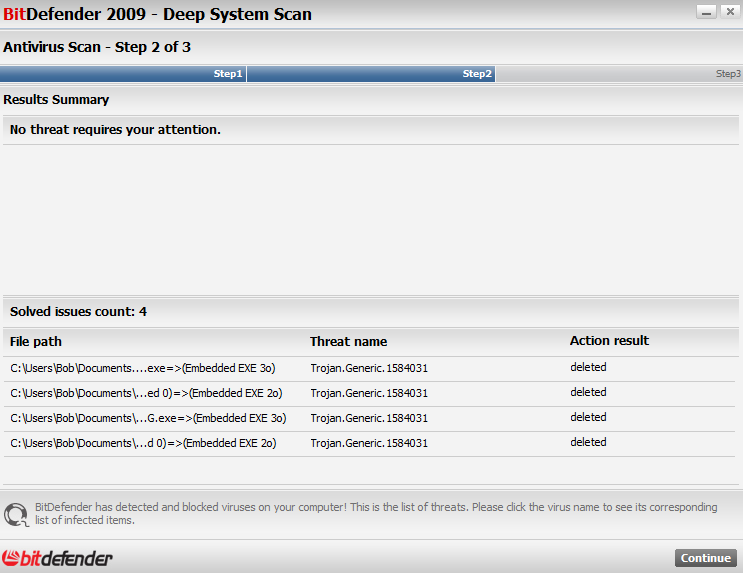Select the Step2 progress segment
The height and width of the screenshot is (573, 743).
coord(371,74)
